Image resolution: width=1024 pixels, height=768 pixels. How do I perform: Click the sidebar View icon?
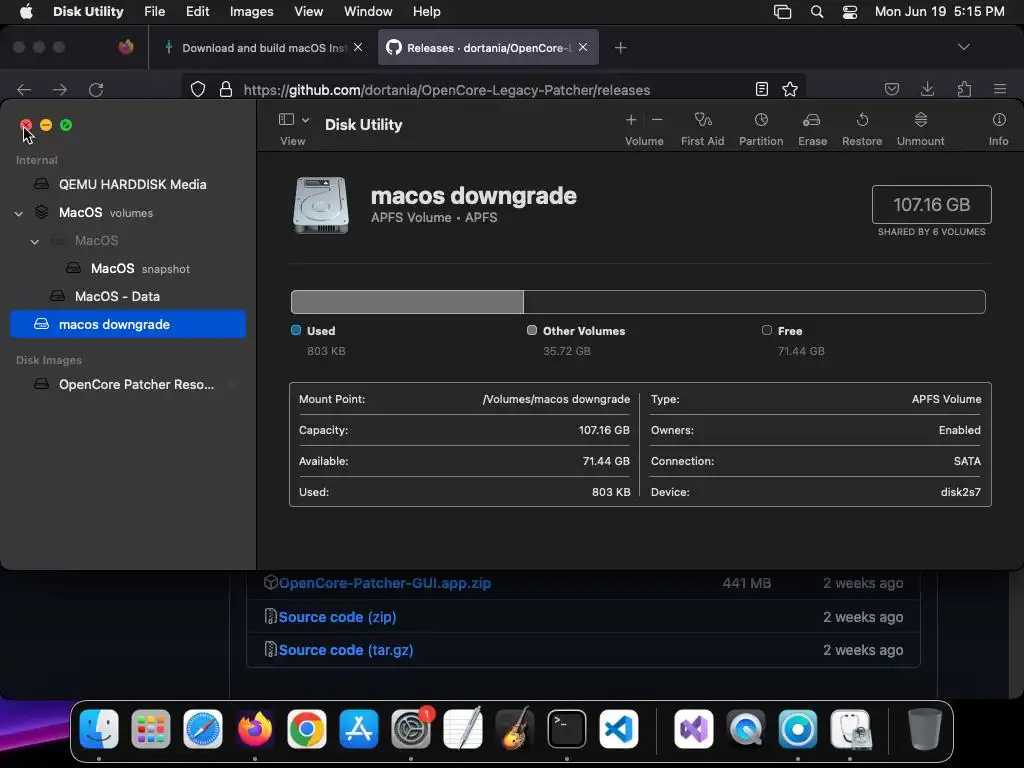pyautogui.click(x=286, y=120)
